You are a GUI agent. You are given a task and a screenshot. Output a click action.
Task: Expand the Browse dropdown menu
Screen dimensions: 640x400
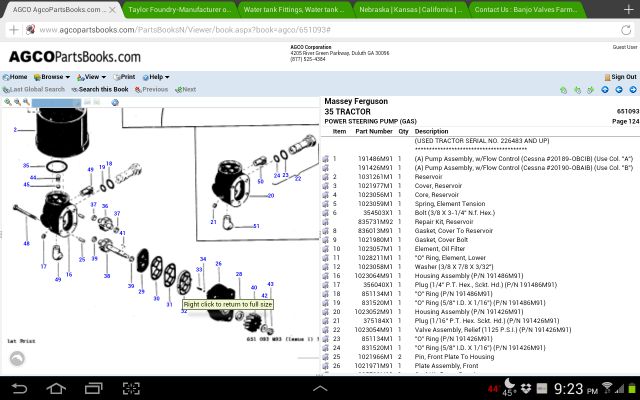(x=52, y=77)
